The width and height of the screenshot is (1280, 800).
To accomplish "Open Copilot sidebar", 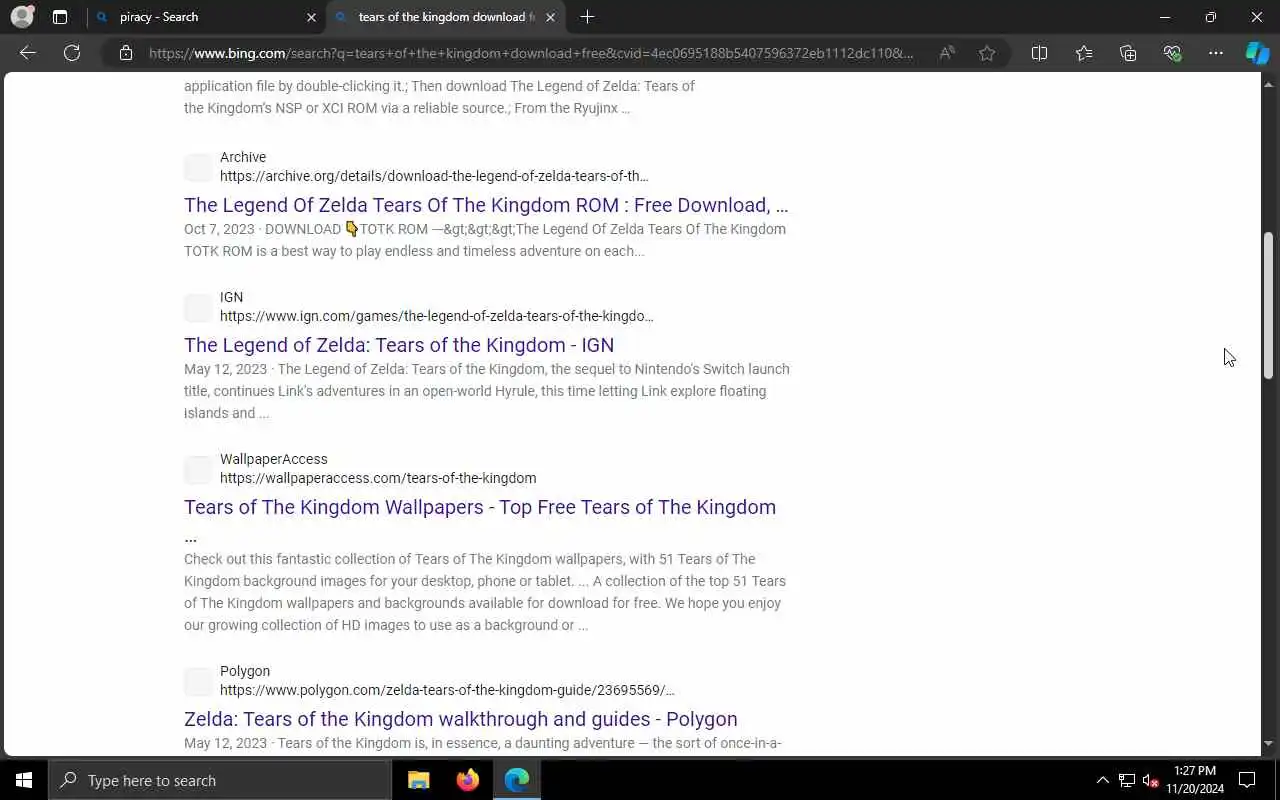I will pos(1257,53).
